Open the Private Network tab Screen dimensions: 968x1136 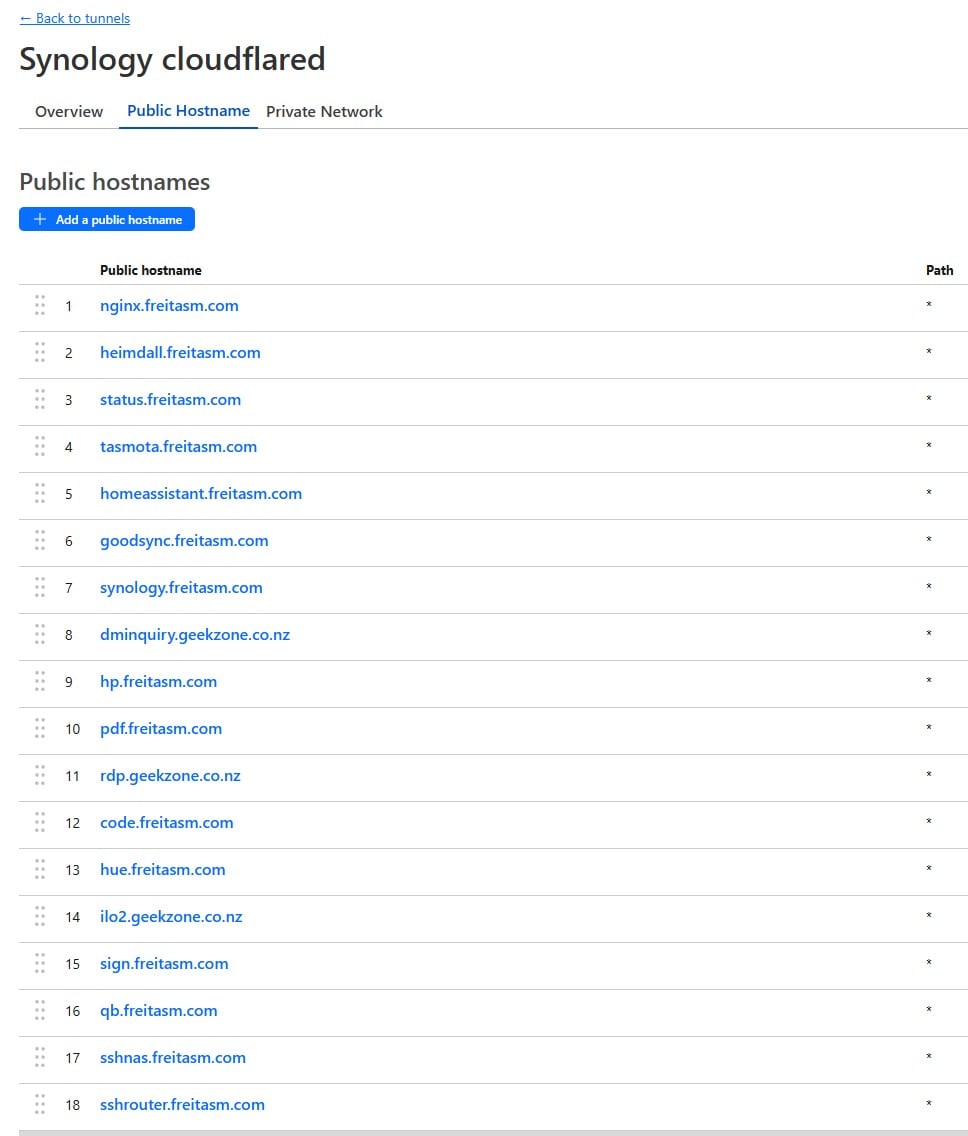point(324,111)
